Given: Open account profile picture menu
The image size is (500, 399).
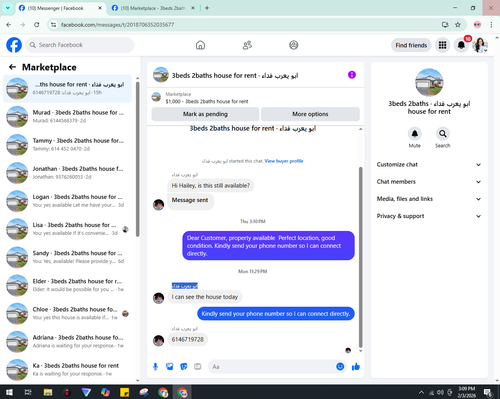Looking at the screenshot, I should click(x=480, y=45).
